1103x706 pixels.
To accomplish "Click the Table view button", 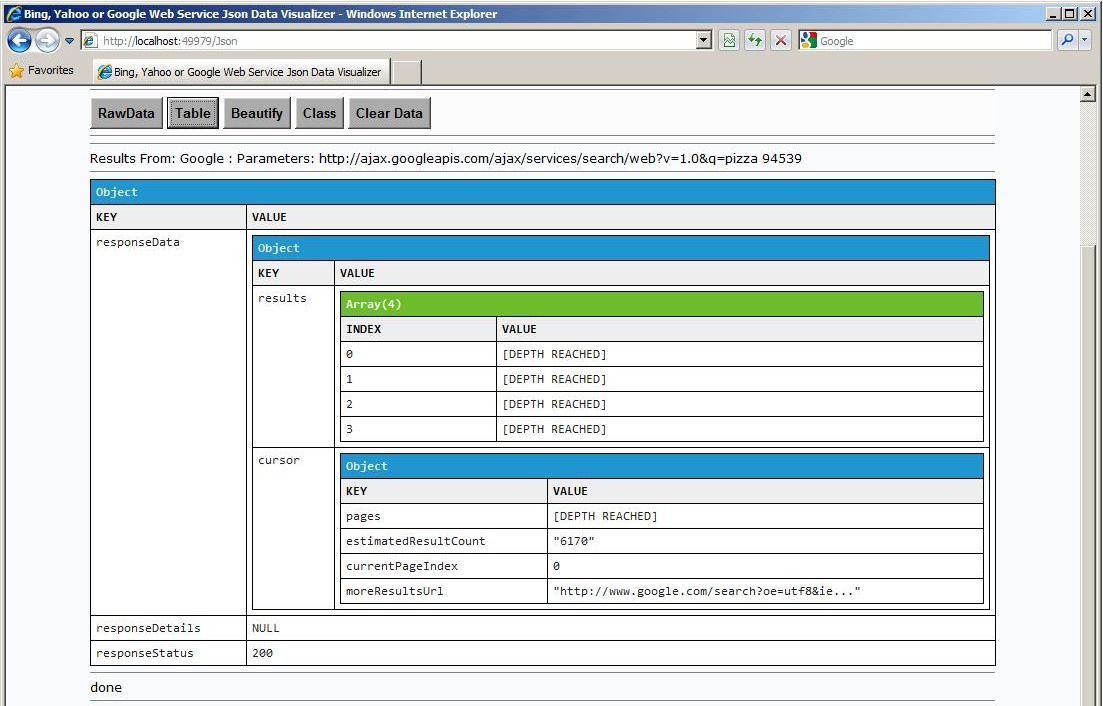I will [x=193, y=113].
